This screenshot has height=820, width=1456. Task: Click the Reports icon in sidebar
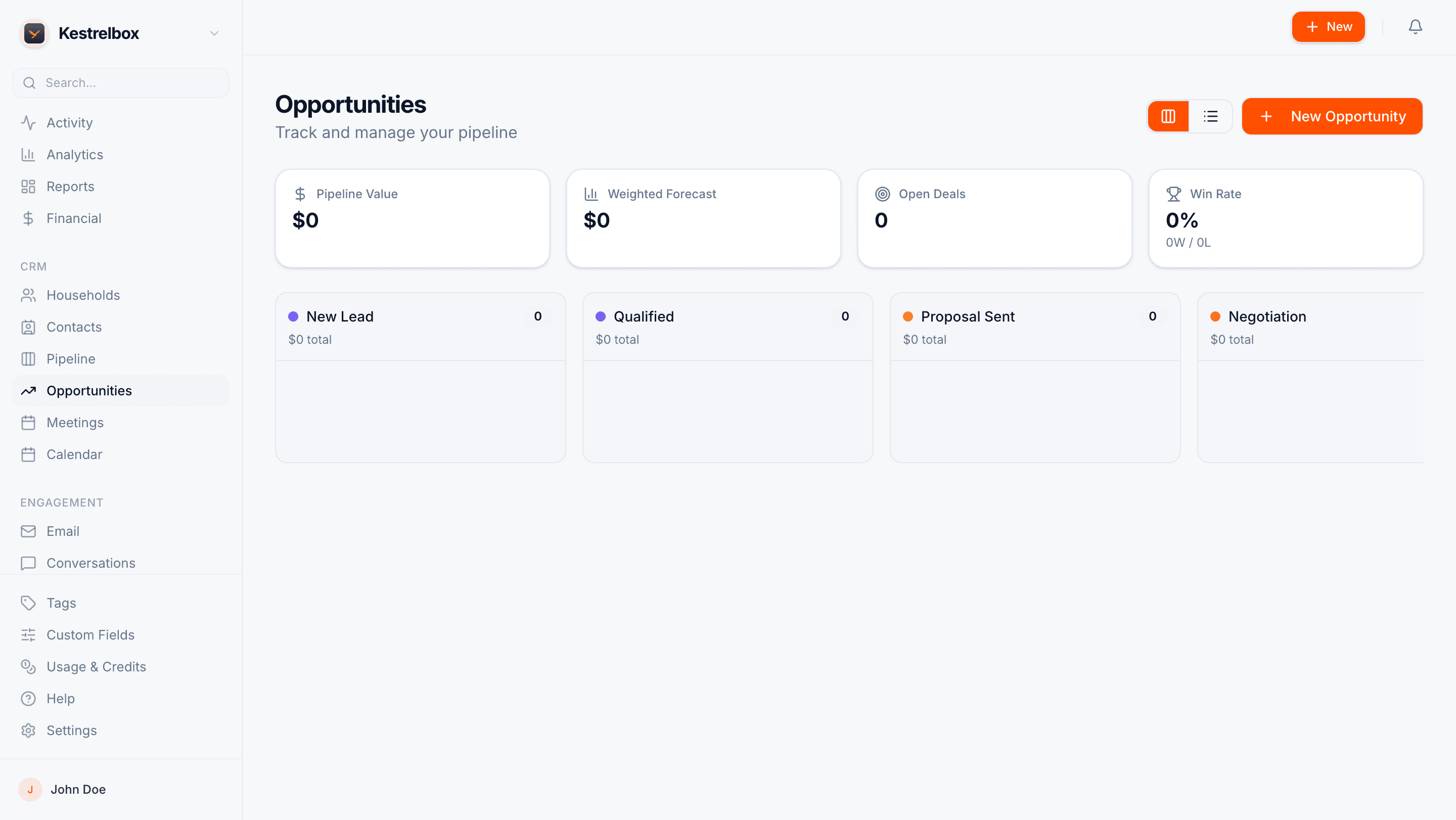(29, 186)
